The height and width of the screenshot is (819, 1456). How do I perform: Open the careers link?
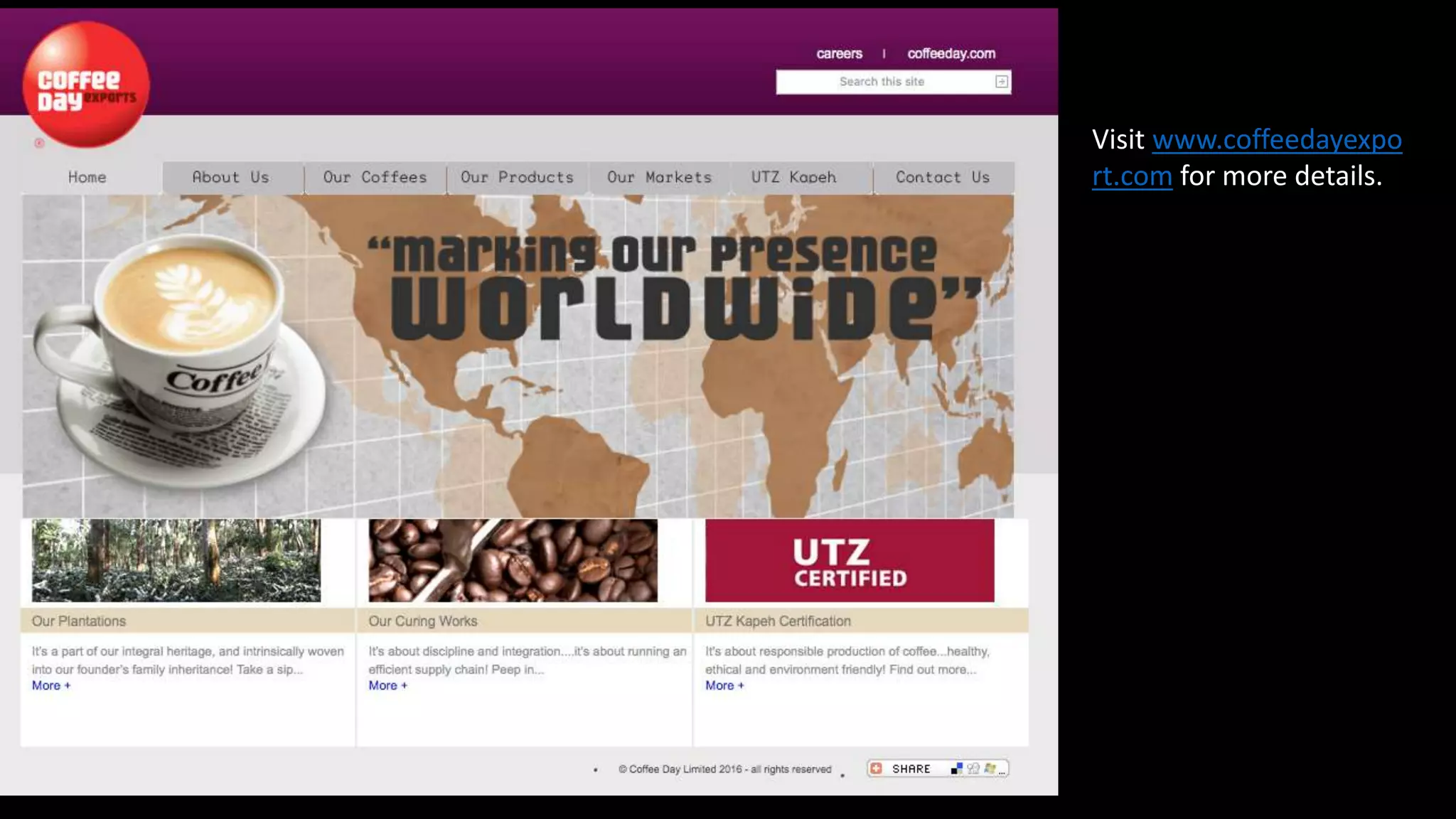[x=839, y=53]
